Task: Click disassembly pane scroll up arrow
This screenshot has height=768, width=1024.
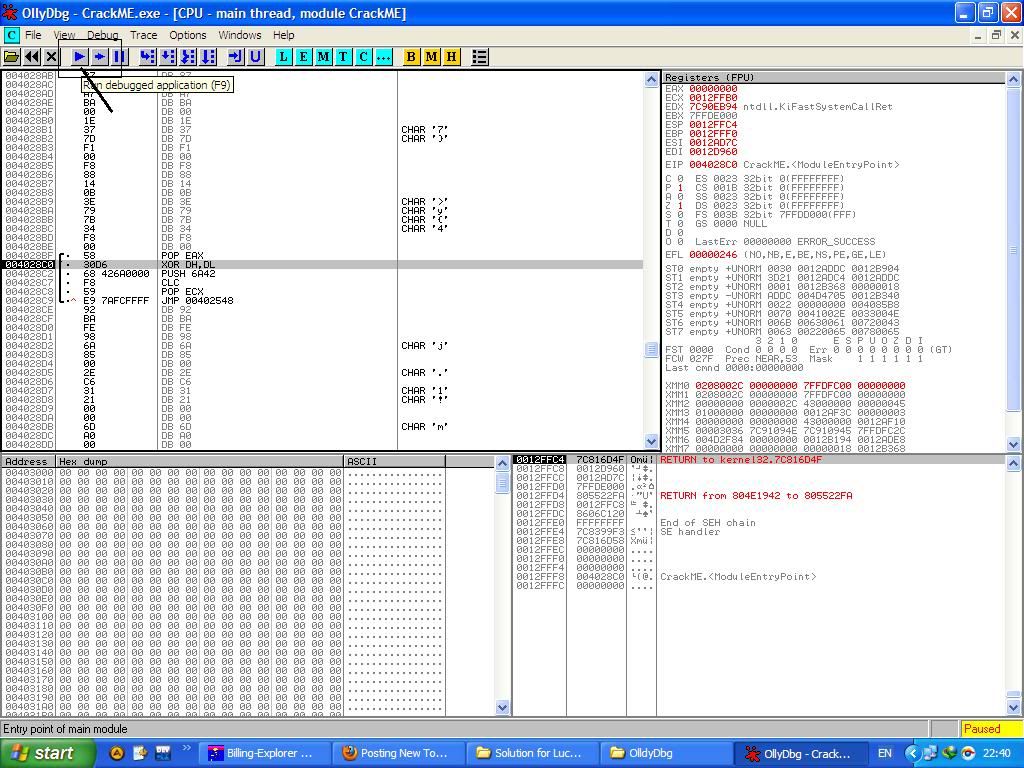Action: 651,80
